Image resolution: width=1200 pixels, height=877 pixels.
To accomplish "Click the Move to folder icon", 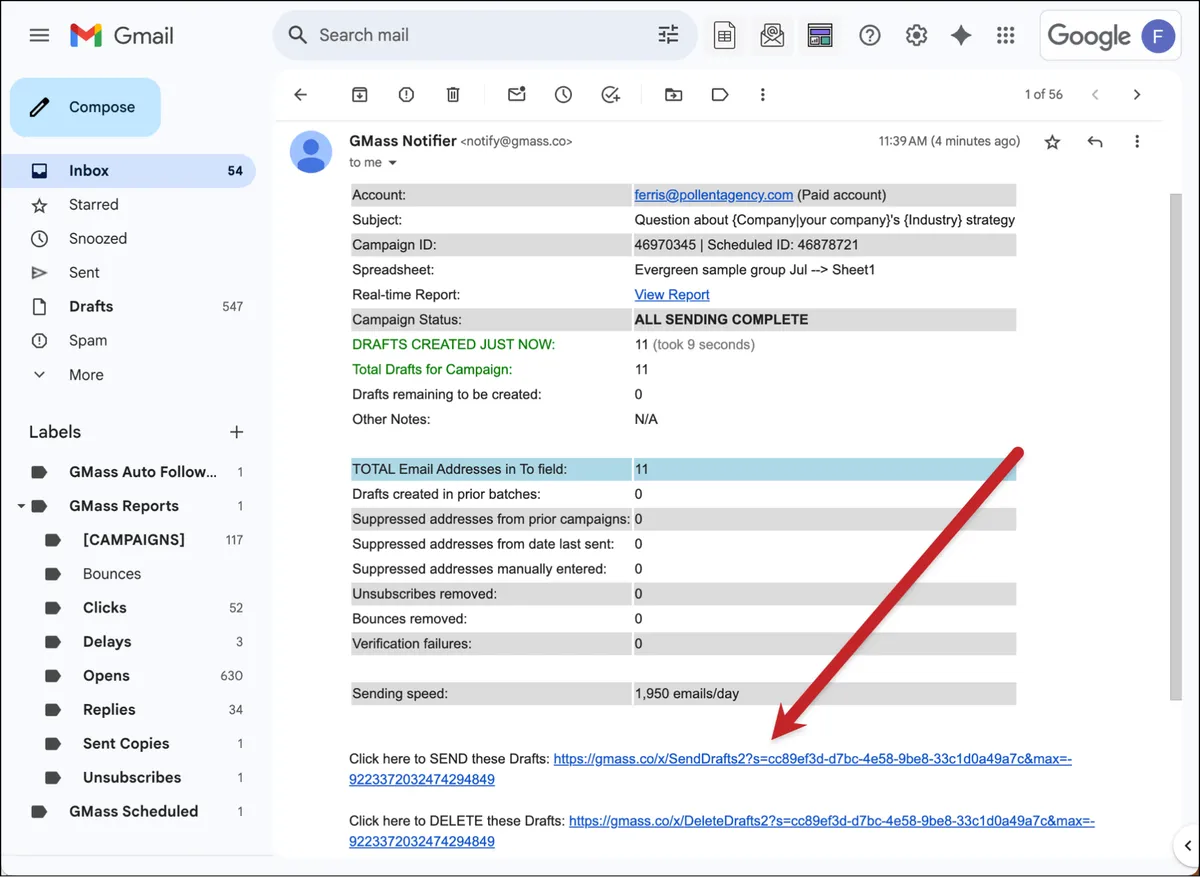I will 674,94.
